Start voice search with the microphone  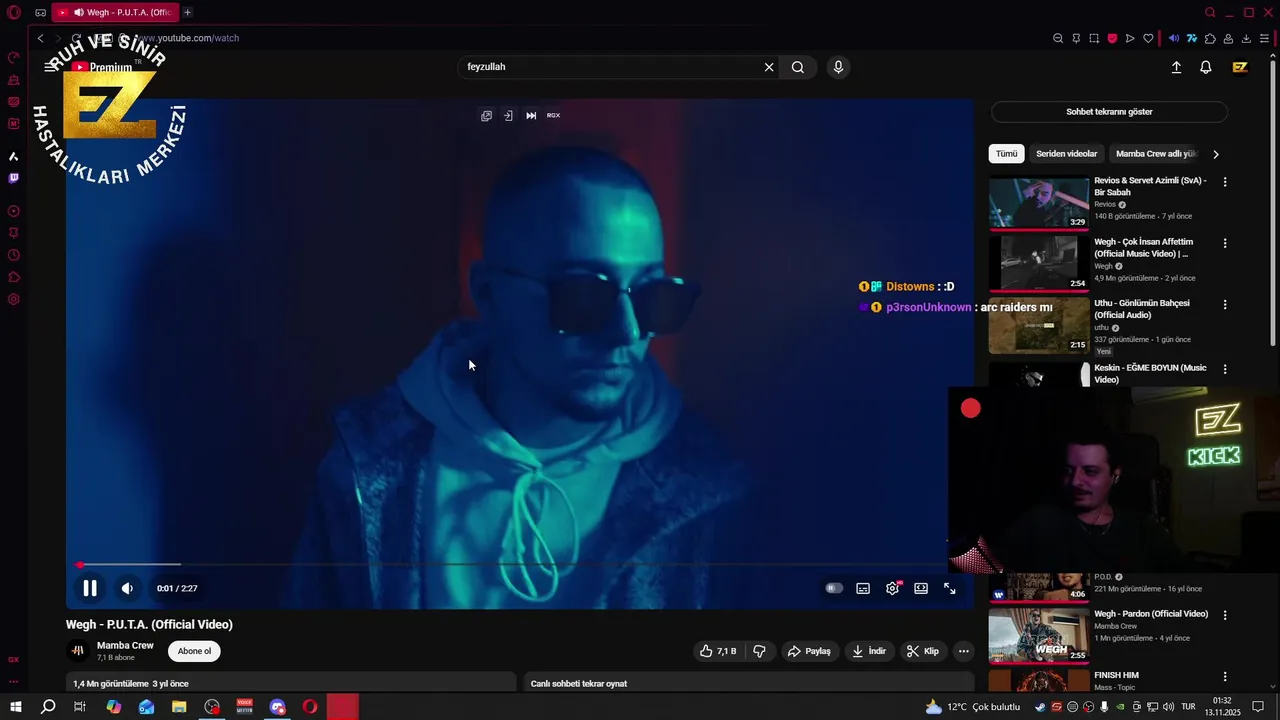(838, 67)
